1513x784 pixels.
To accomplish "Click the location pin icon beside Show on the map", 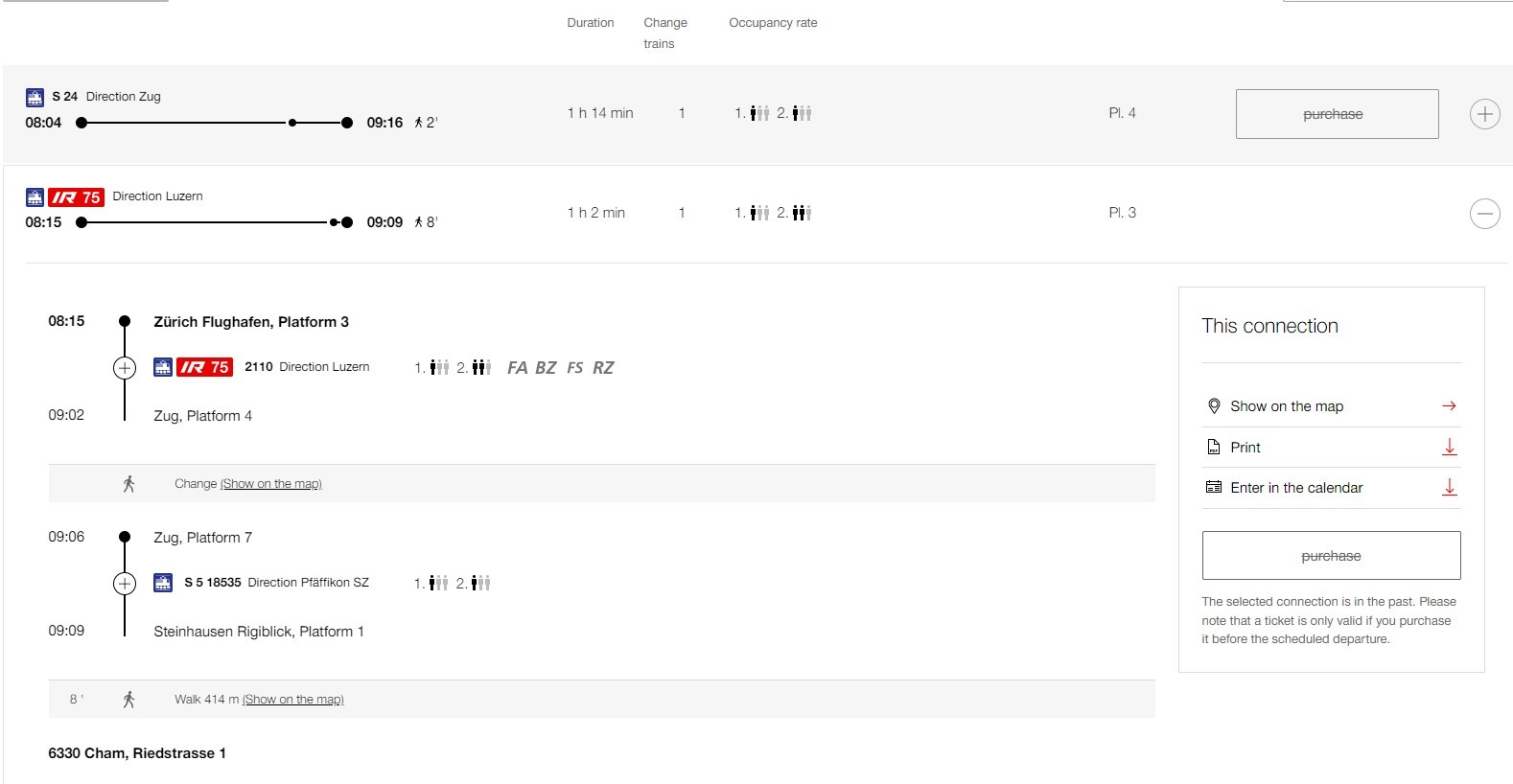I will tap(1213, 406).
